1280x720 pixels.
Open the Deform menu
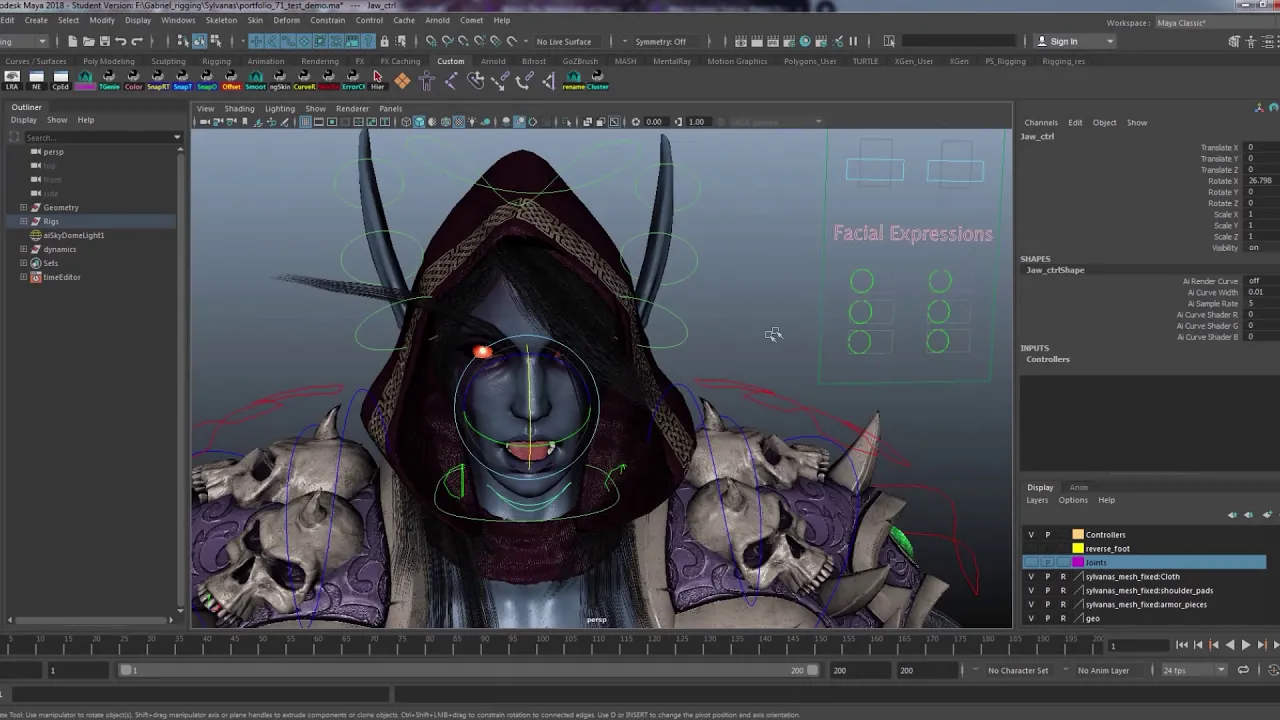(x=286, y=20)
